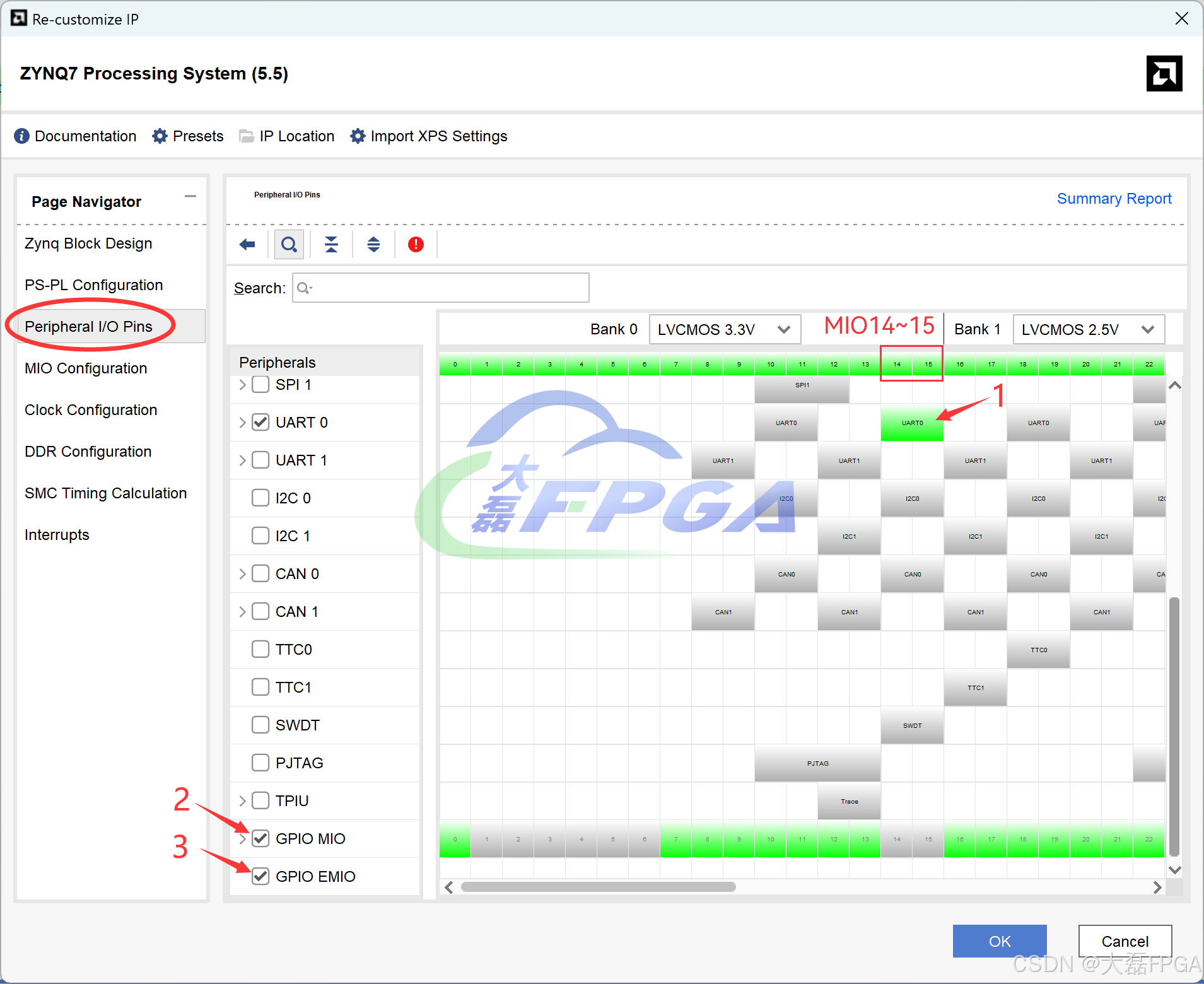Enable the UART 1 checkbox
Screen dimensions: 1204x984
point(260,460)
